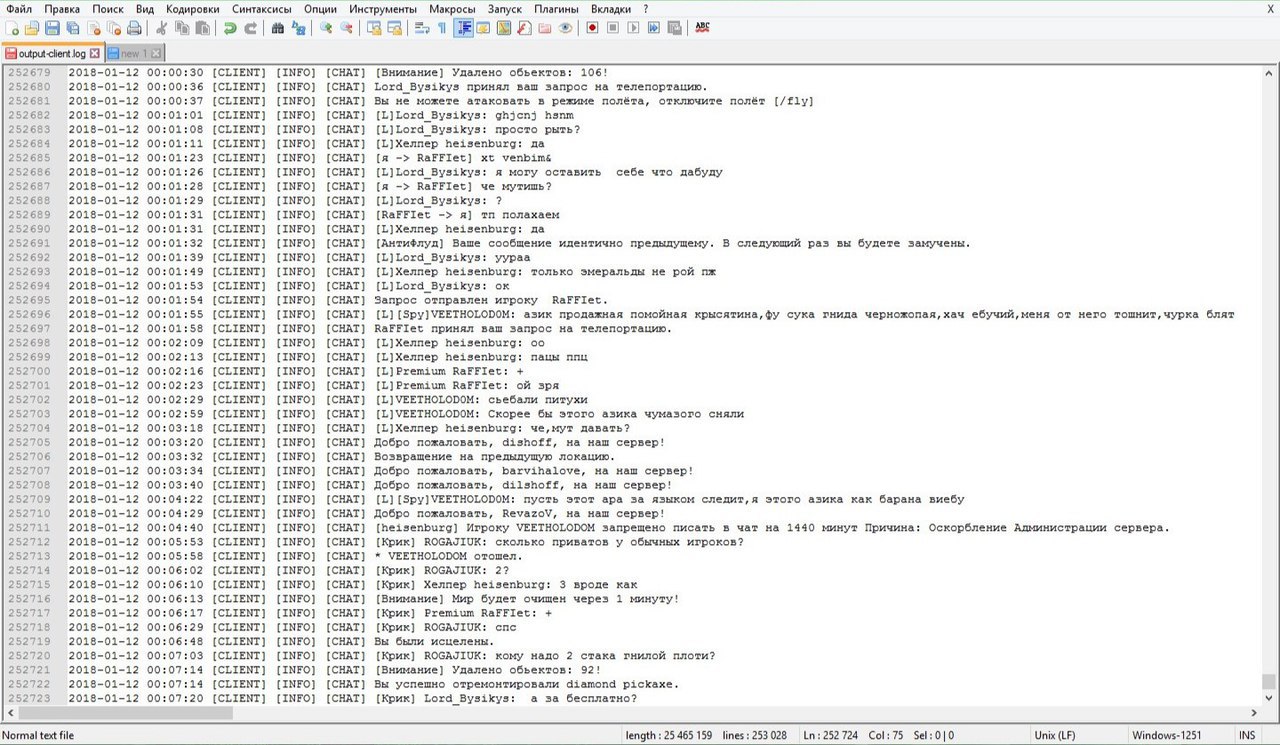Open the Опции menu
Image resolution: width=1280 pixels, height=745 pixels.
coord(320,8)
